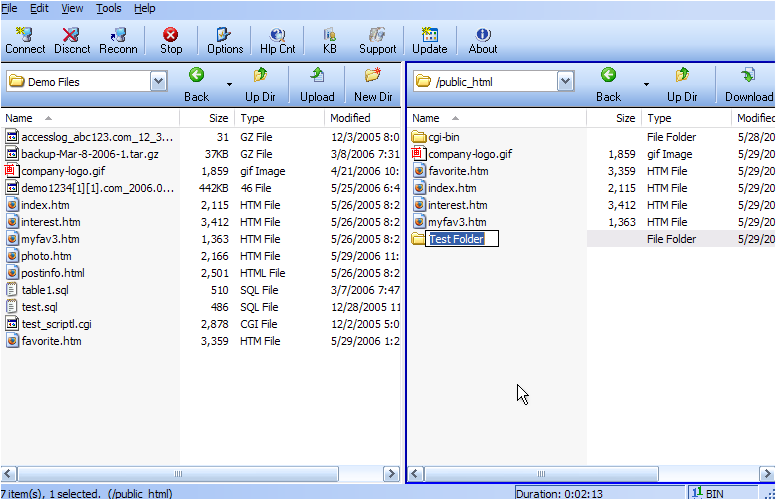Click the Download button
The width and height of the screenshot is (776, 500).
coord(749,85)
